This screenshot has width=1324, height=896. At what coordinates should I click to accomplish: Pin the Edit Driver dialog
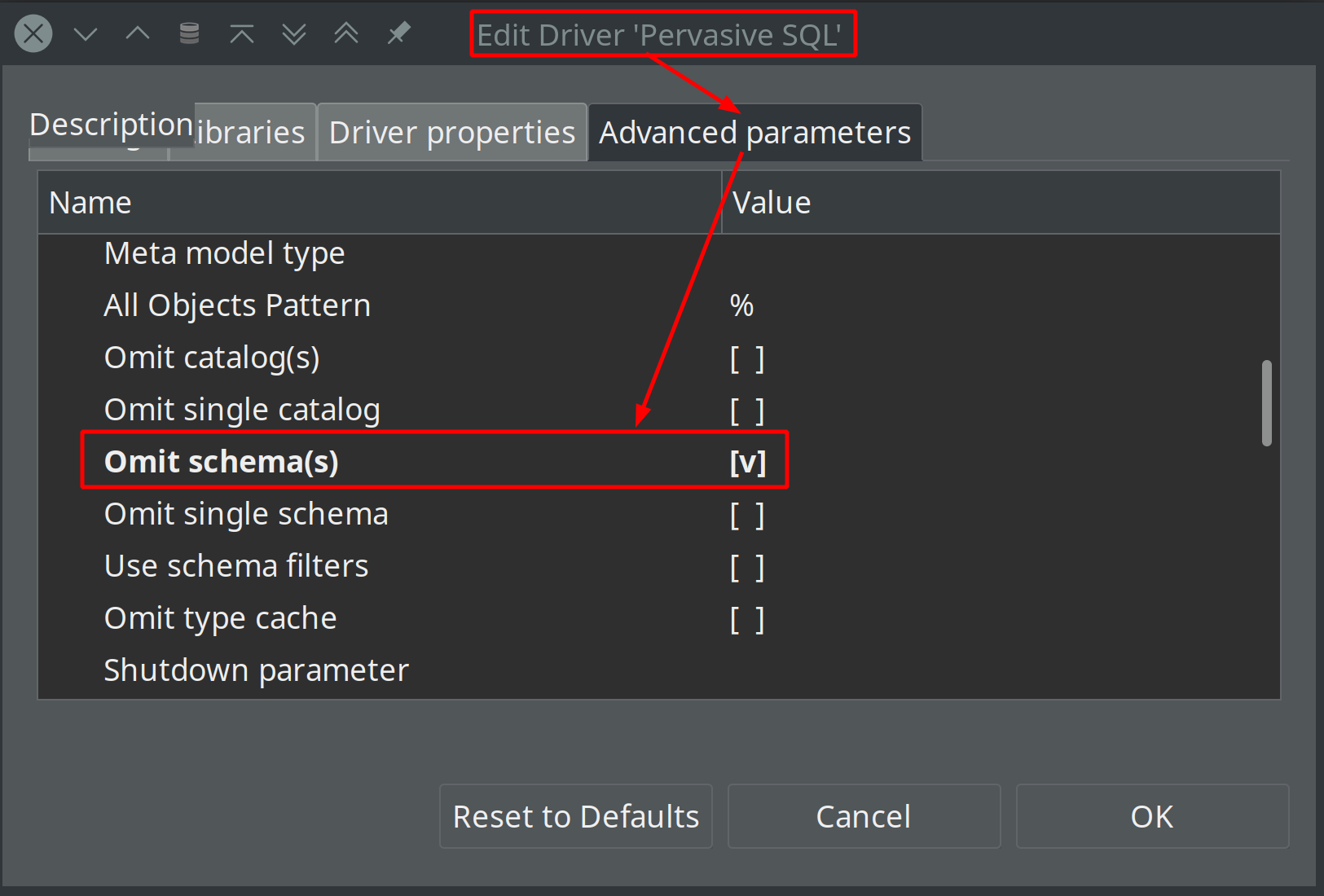399,33
